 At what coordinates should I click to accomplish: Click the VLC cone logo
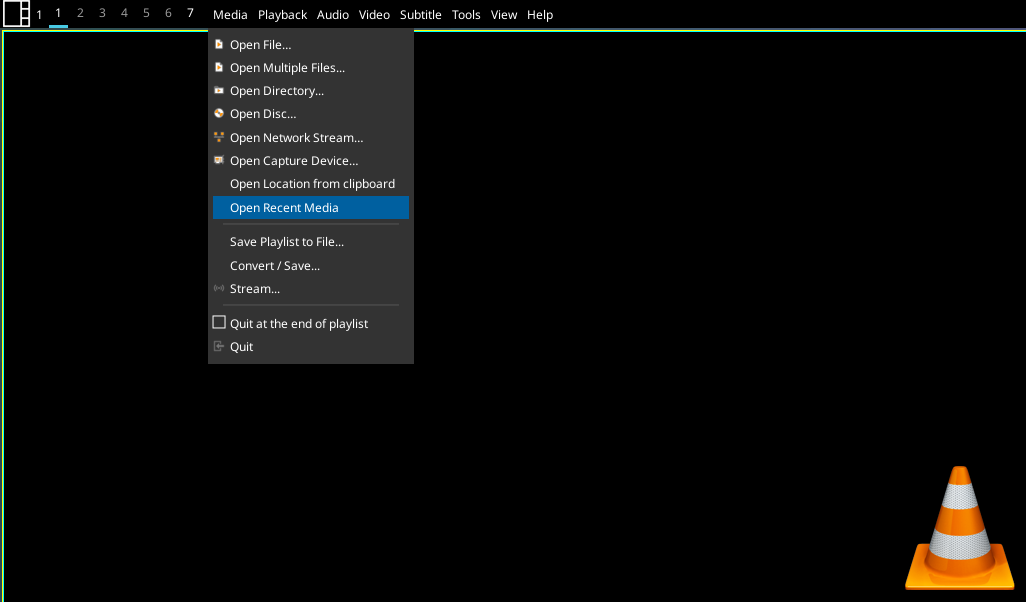tap(959, 527)
